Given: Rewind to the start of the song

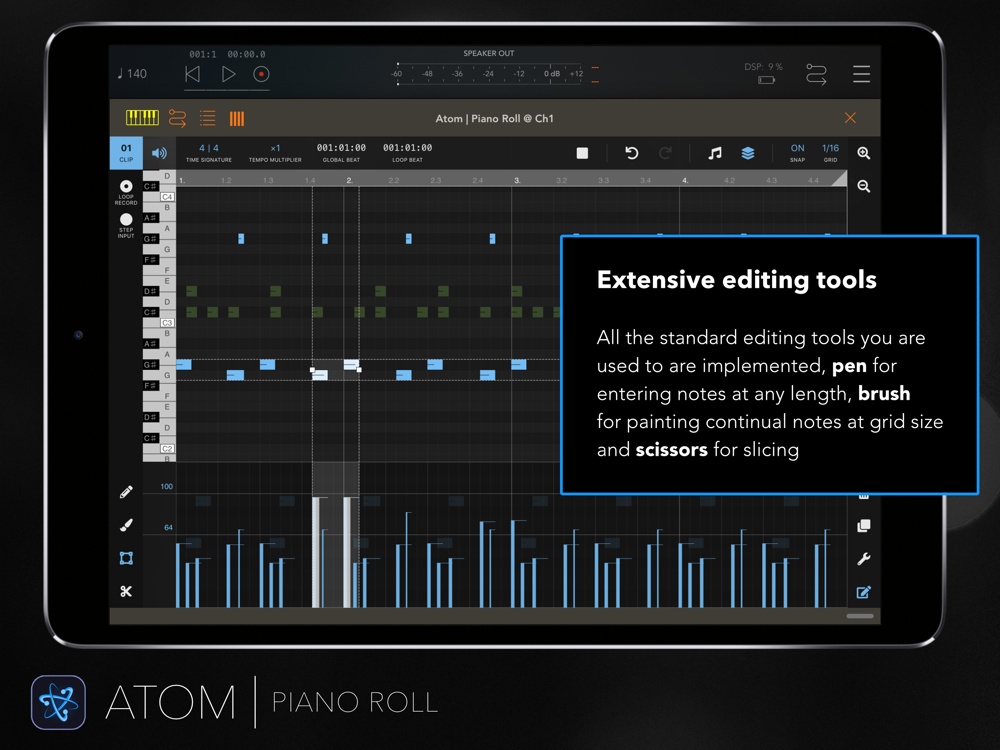Looking at the screenshot, I should [x=192, y=74].
